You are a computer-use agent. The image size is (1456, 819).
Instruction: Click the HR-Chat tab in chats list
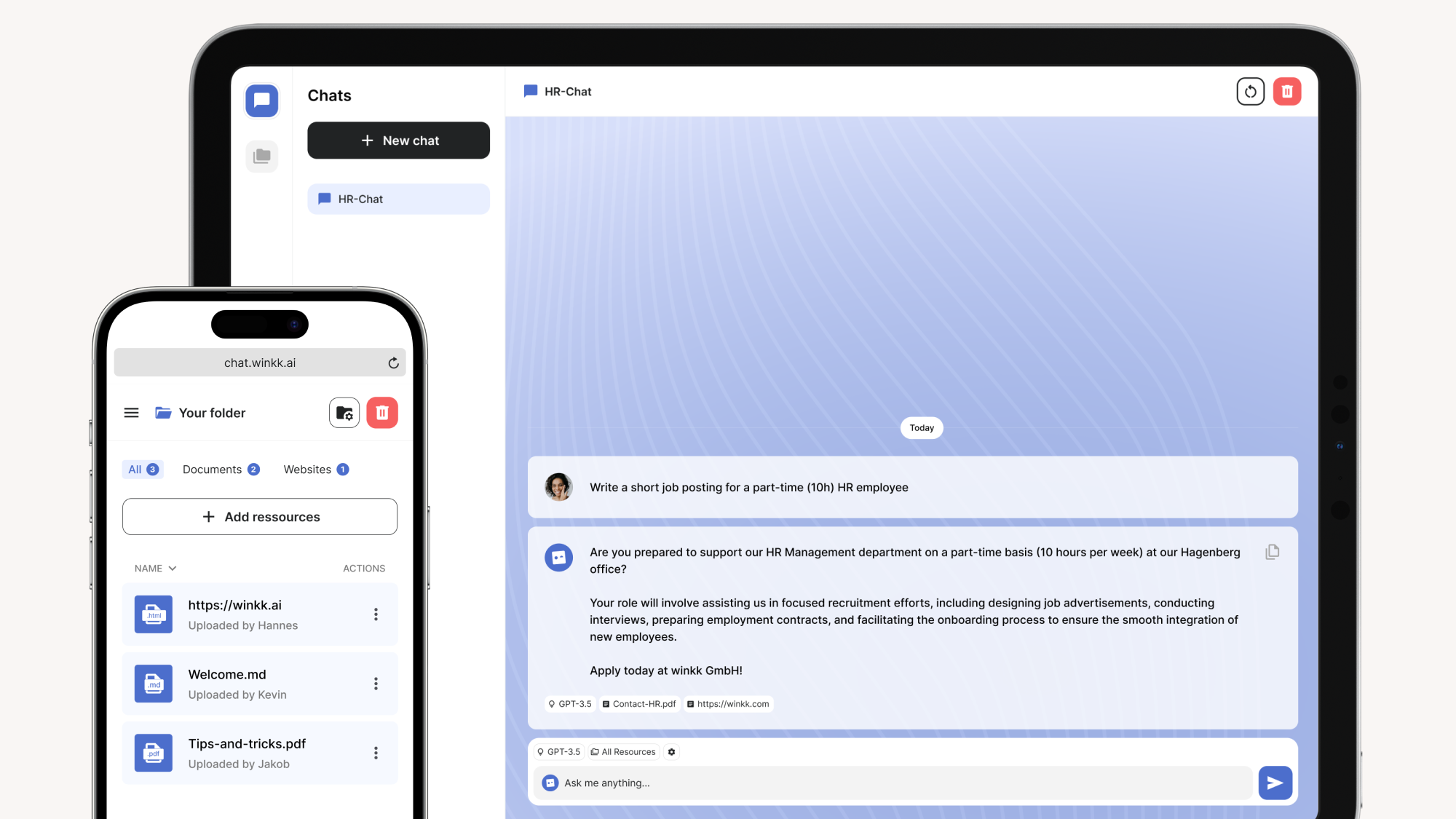pyautogui.click(x=398, y=198)
